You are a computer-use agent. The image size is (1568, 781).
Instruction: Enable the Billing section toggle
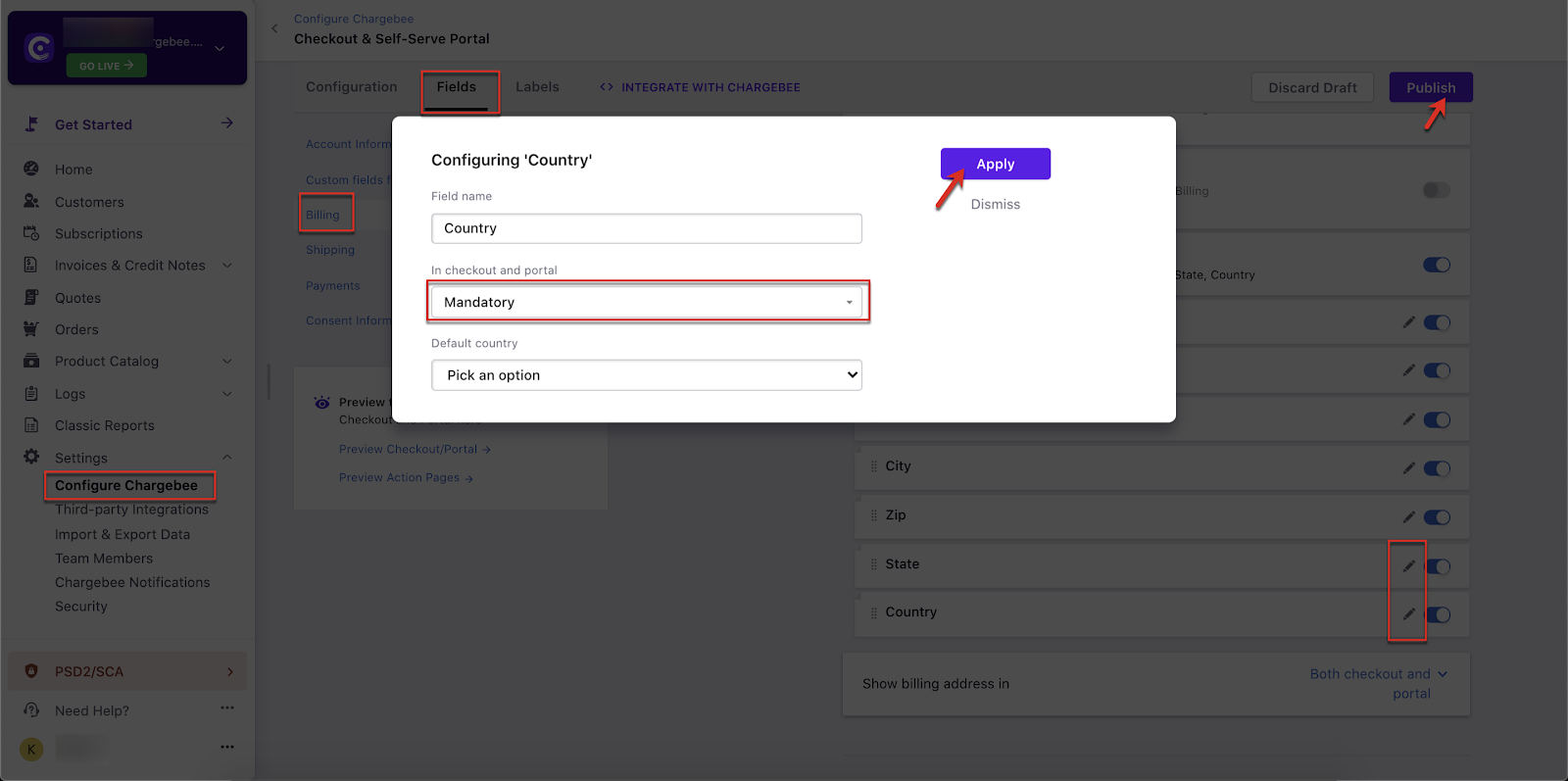click(x=1437, y=190)
